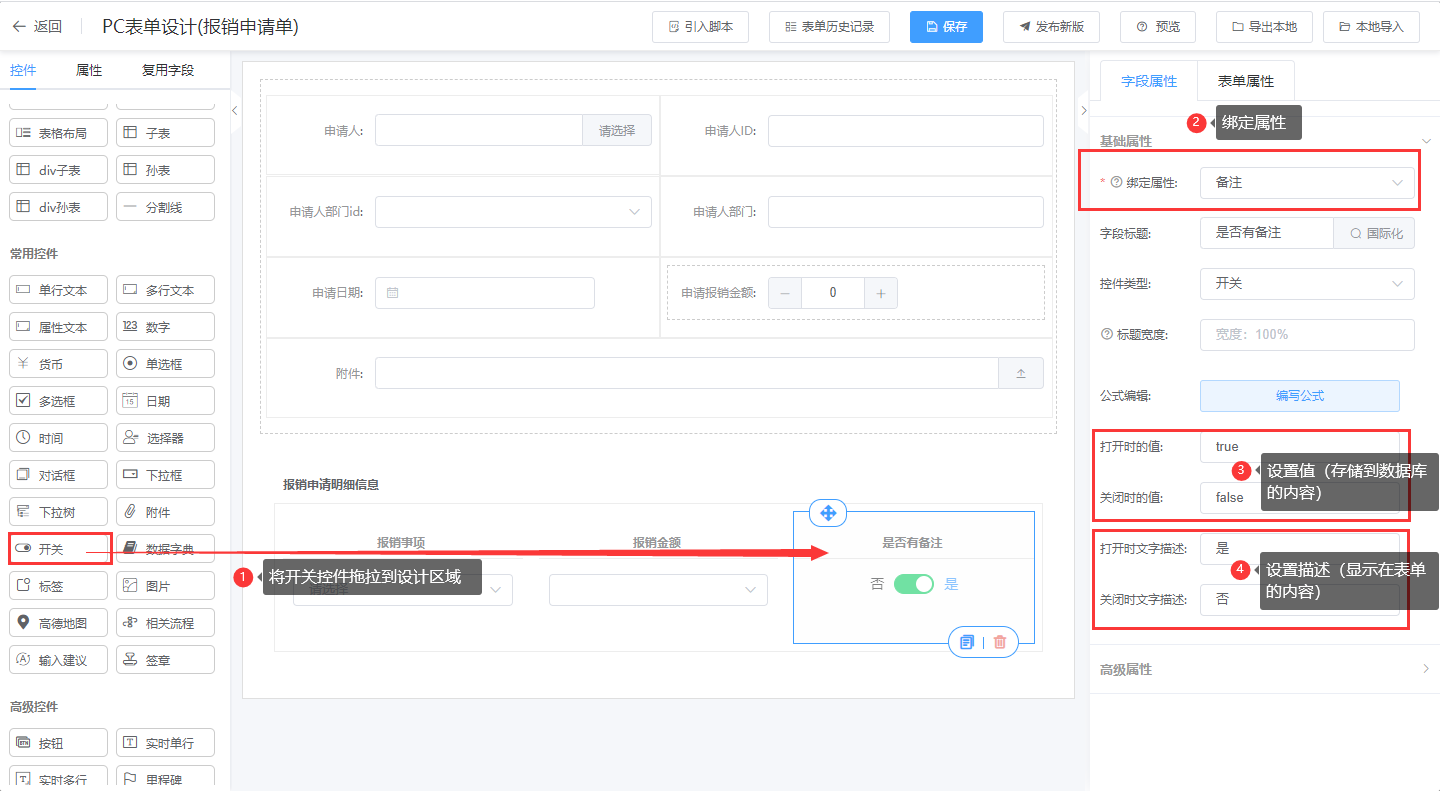Expand the 高级属性 section
Viewport: 1440px width, 791px height.
click(1264, 669)
